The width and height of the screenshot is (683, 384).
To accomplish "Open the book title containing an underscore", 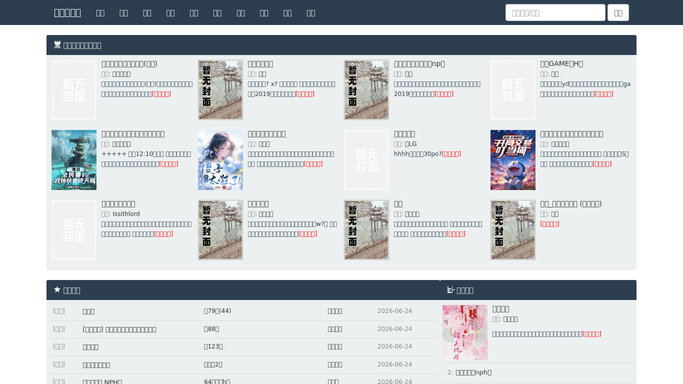I will point(571,204).
